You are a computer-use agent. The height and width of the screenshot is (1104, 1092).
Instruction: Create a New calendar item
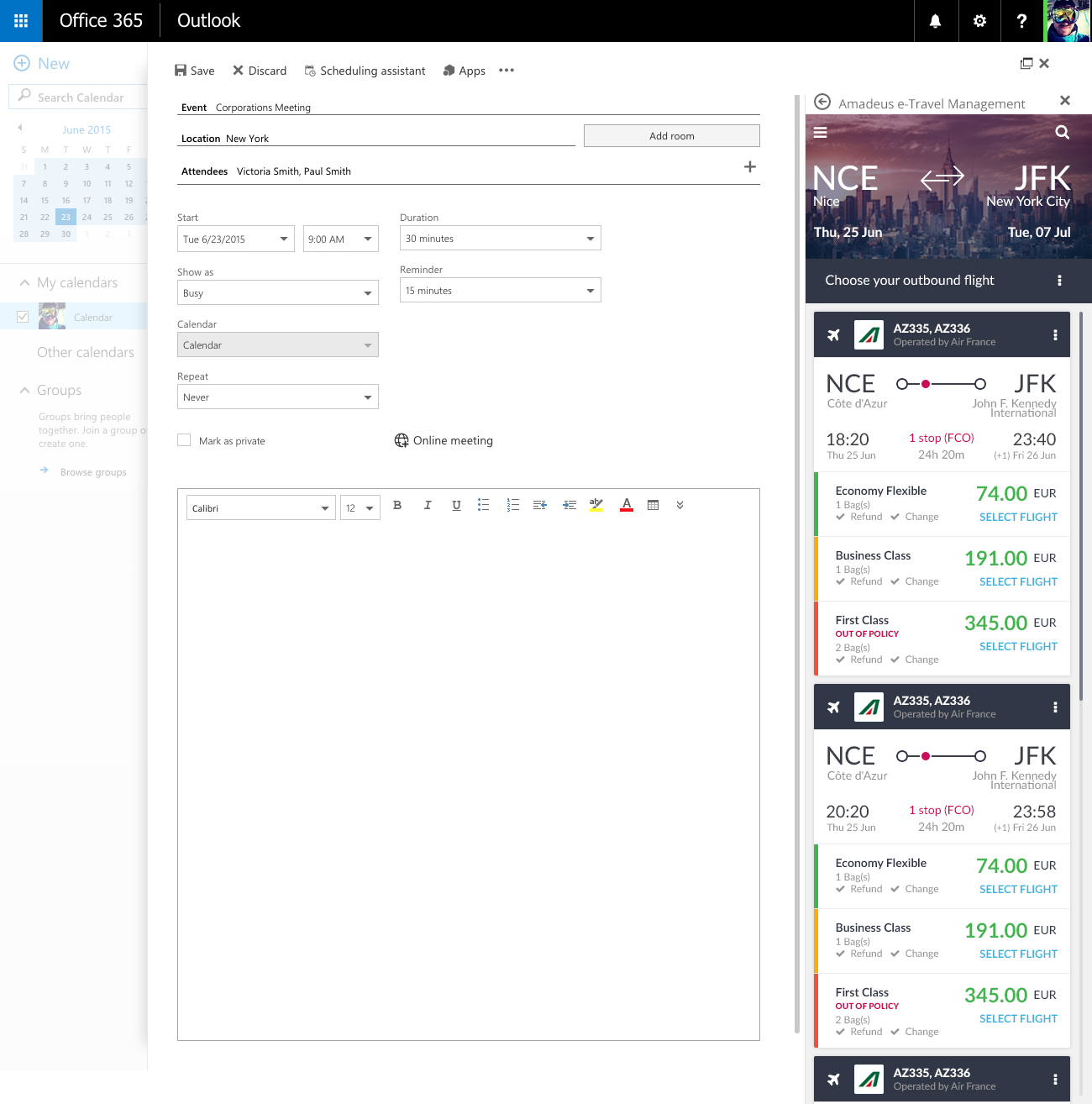click(42, 63)
